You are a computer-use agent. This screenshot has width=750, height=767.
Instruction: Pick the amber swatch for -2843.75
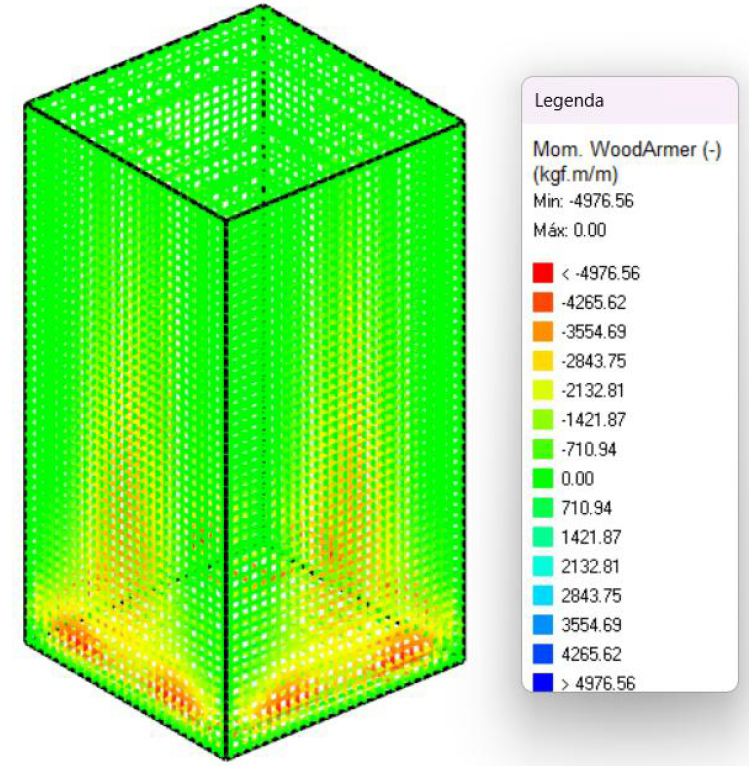(x=543, y=361)
